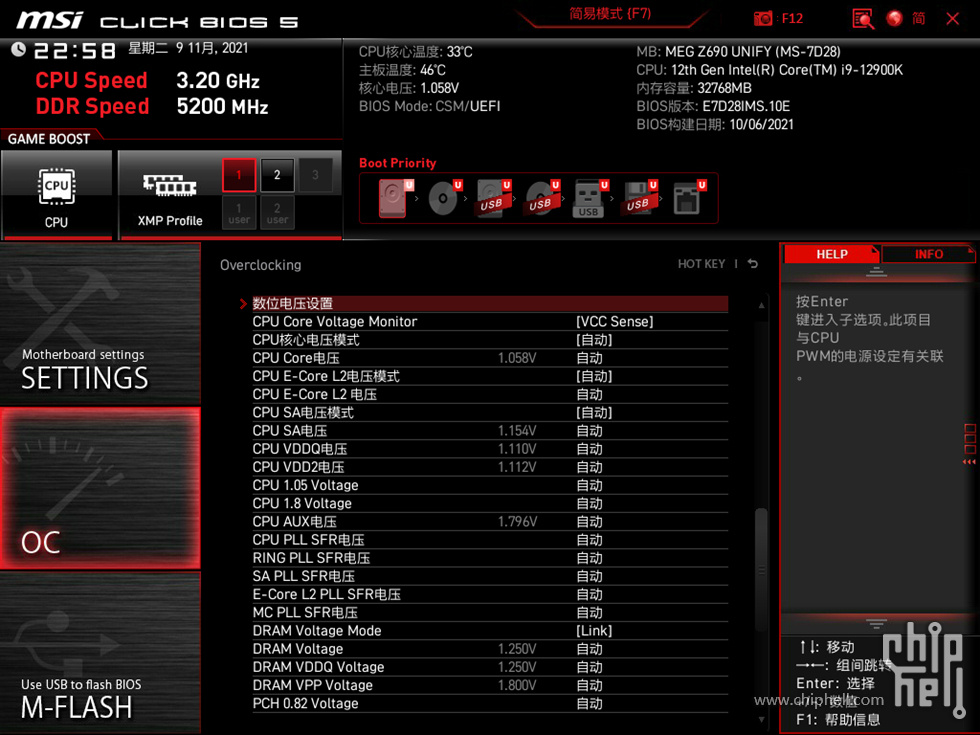Click the Overclocking page title
The height and width of the screenshot is (735, 980).
click(x=261, y=264)
